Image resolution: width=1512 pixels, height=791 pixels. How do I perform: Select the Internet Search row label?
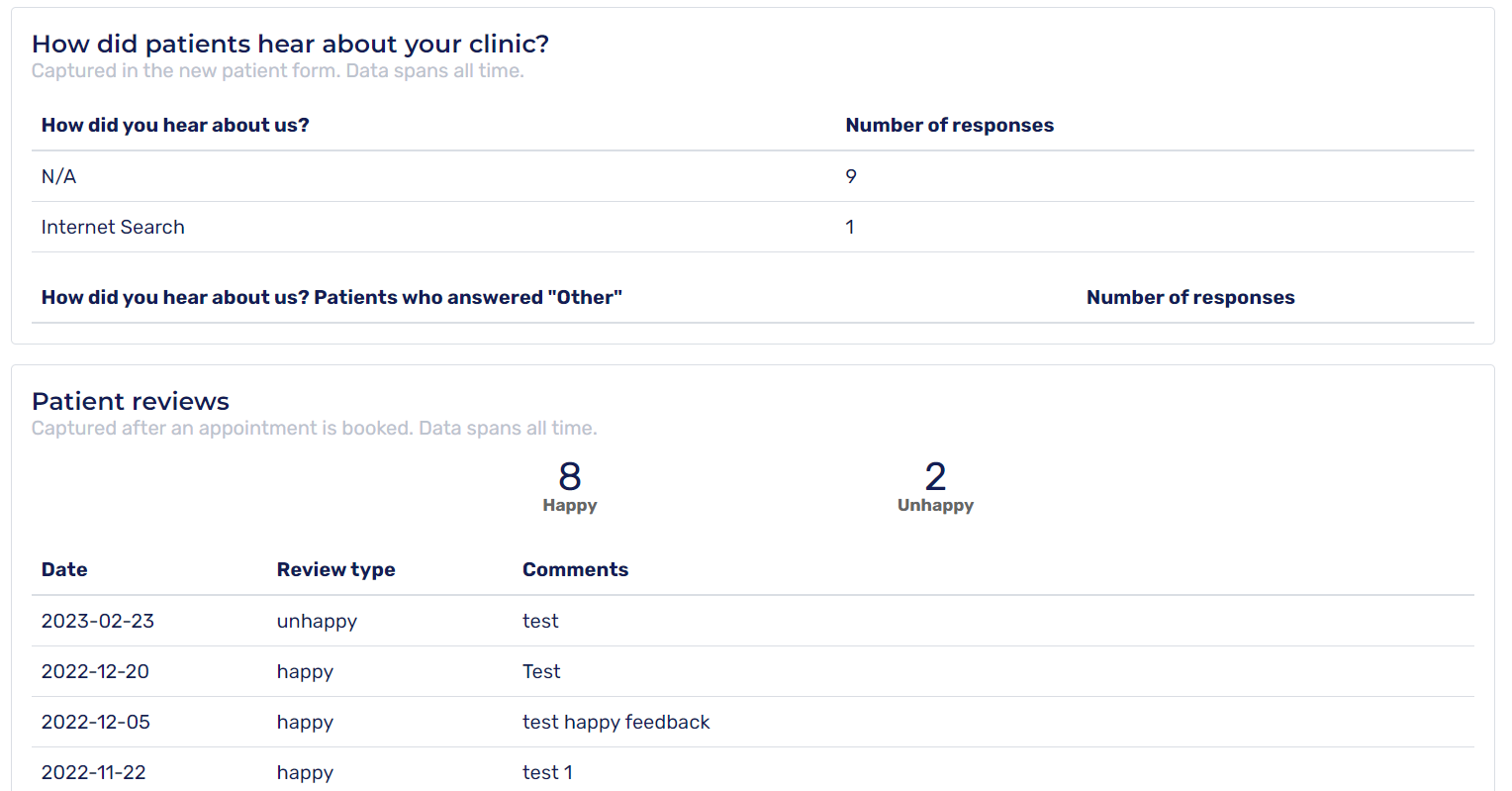click(113, 228)
